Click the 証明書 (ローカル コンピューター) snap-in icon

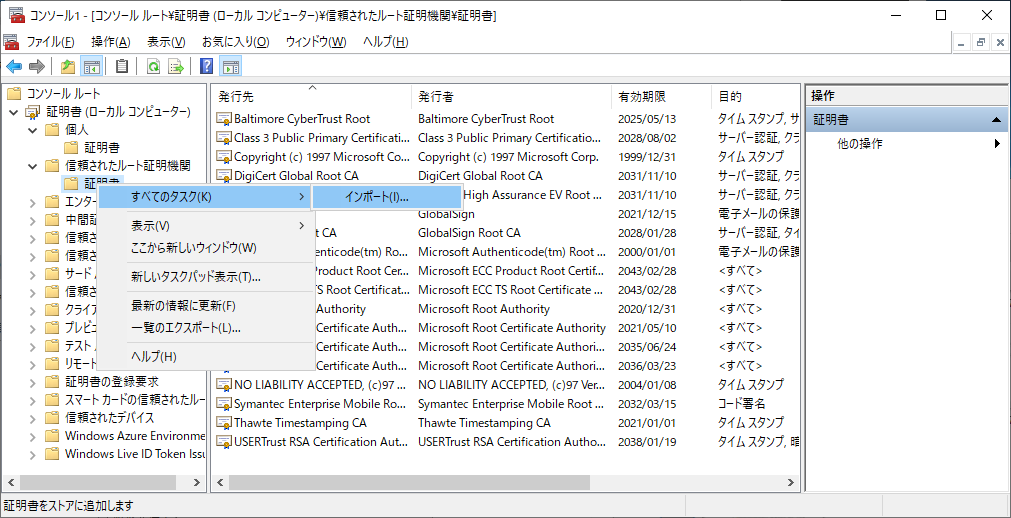(x=32, y=112)
